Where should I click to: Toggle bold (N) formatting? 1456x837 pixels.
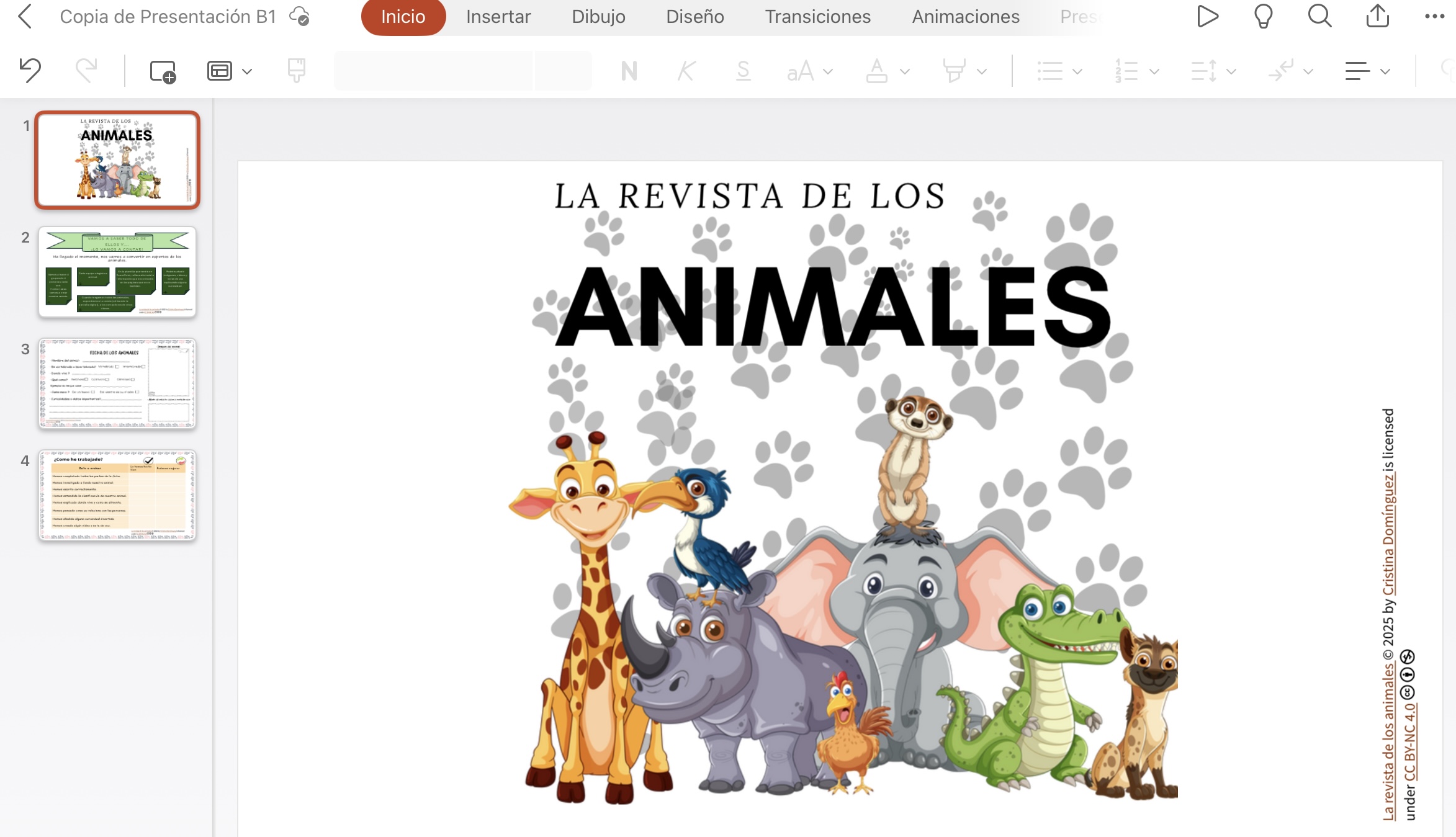629,71
